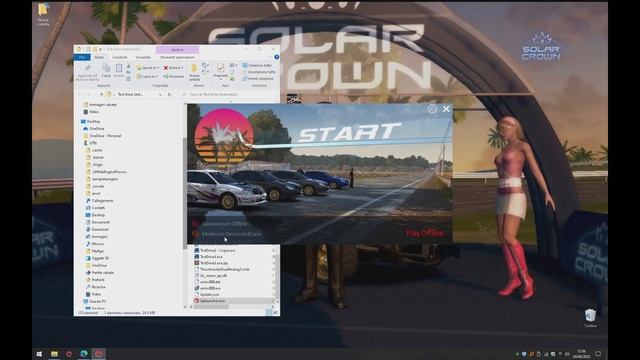This screenshot has width=640, height=360.
Task: Open the Cestino desktop icon
Action: tap(590, 318)
